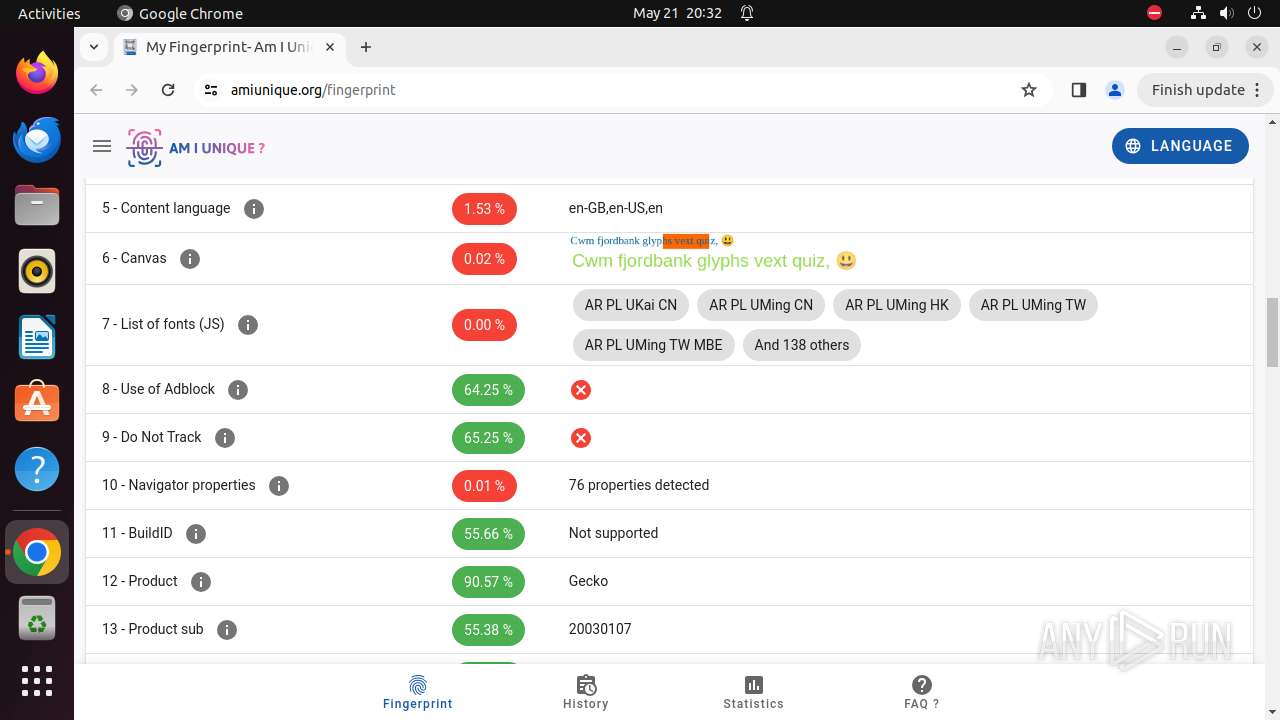Switch to the Fingerprint bottom tab
This screenshot has width=1280, height=720.
(418, 692)
